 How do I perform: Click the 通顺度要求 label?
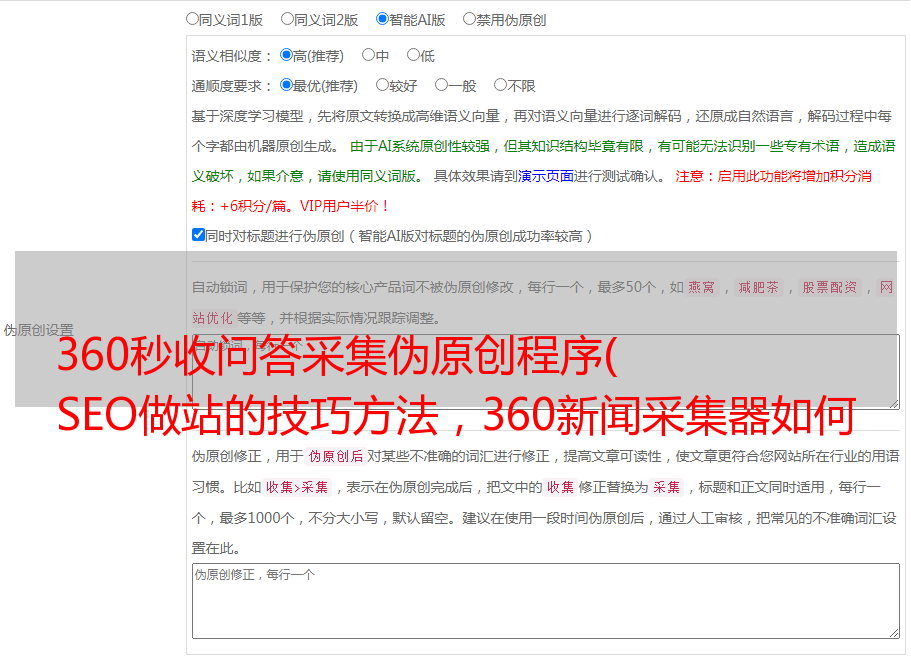(231, 86)
